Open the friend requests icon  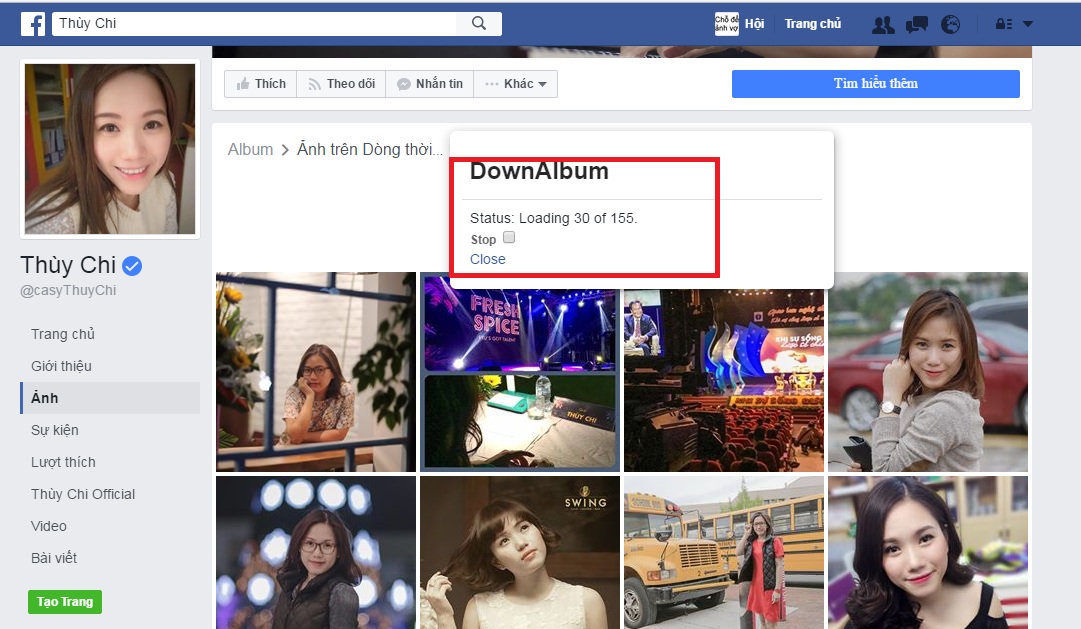tap(883, 23)
